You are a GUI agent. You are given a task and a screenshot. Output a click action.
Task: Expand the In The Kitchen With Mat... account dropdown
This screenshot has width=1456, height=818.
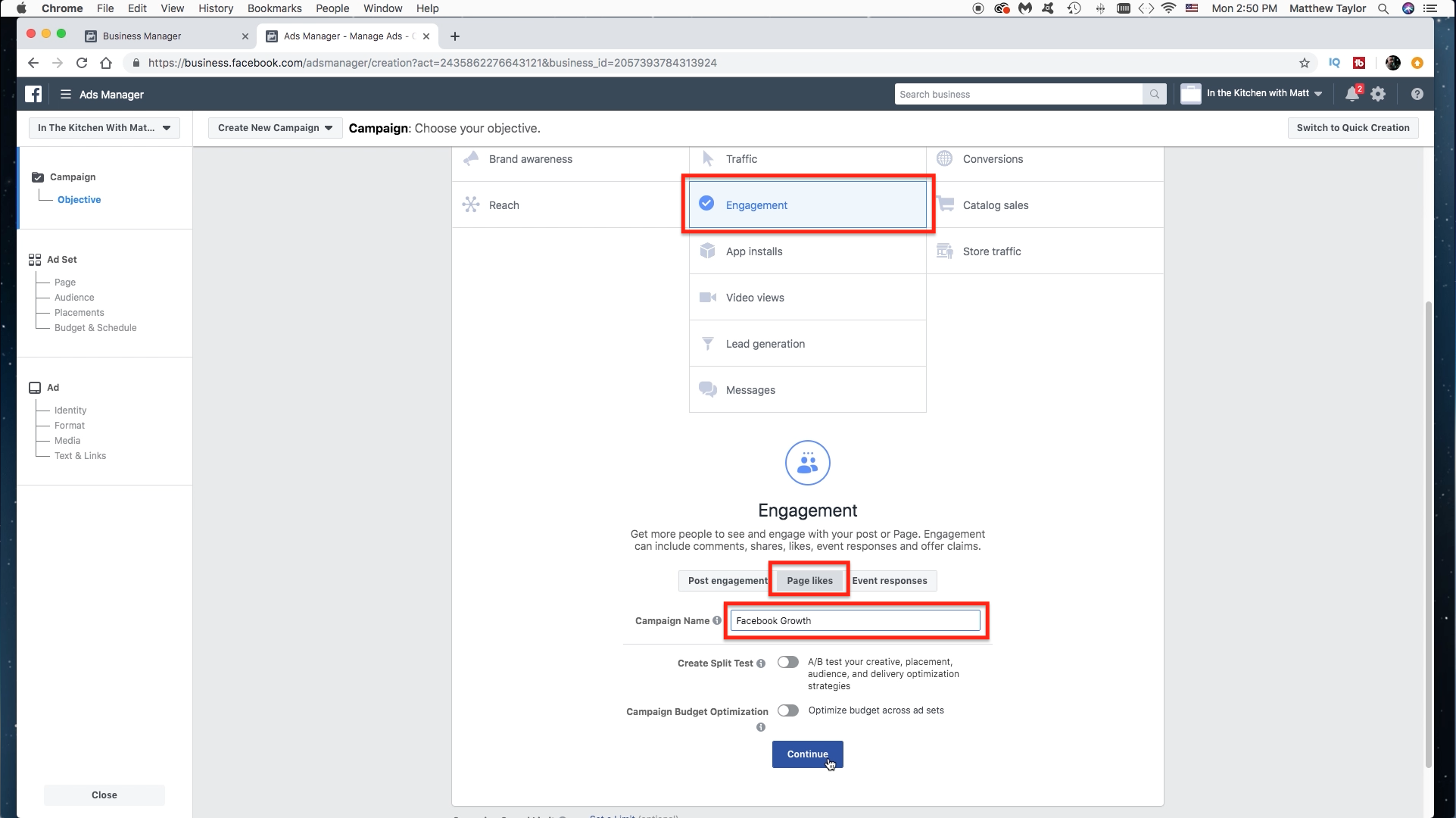(x=104, y=128)
